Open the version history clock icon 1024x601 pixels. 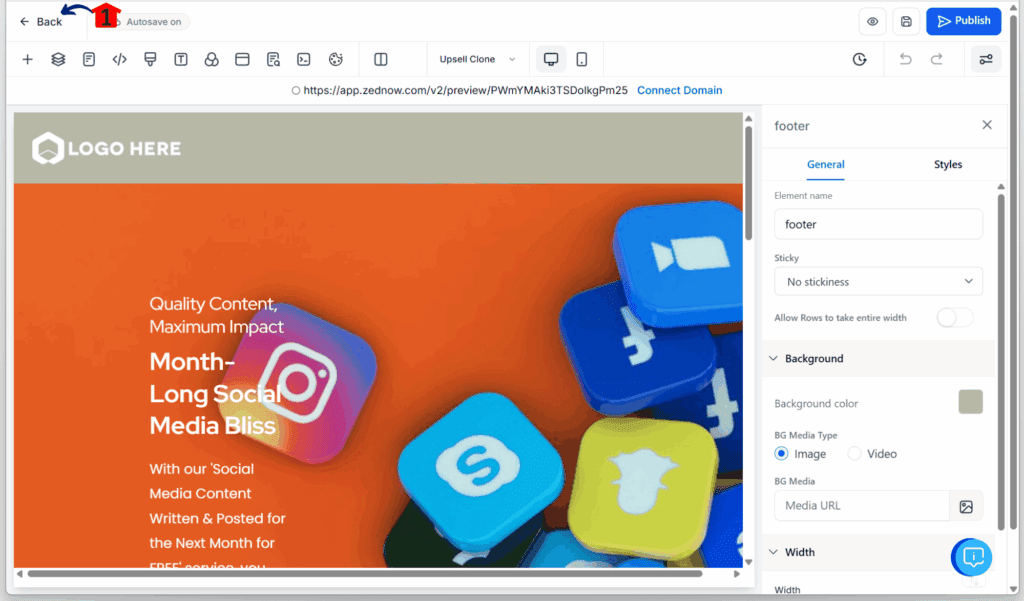point(859,59)
